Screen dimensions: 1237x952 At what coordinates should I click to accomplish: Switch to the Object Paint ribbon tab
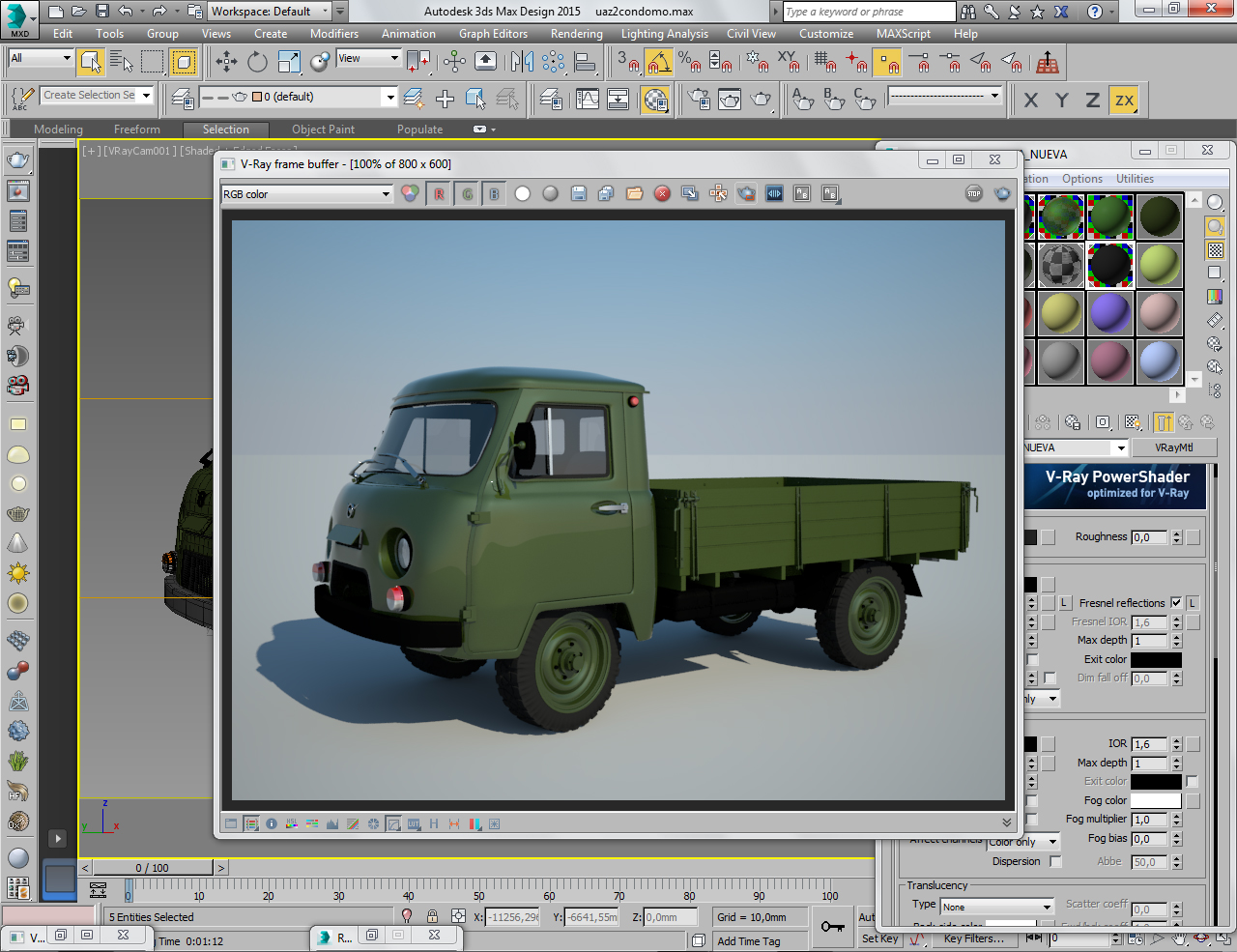point(323,130)
